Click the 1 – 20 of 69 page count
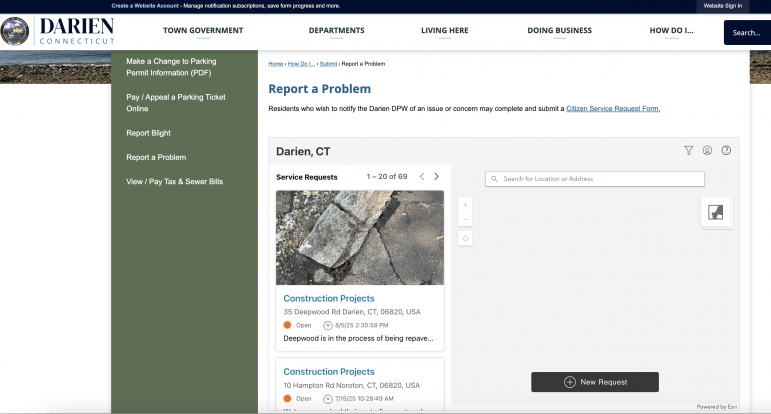Screen dimensions: 771x414 pyautogui.click(x=387, y=177)
